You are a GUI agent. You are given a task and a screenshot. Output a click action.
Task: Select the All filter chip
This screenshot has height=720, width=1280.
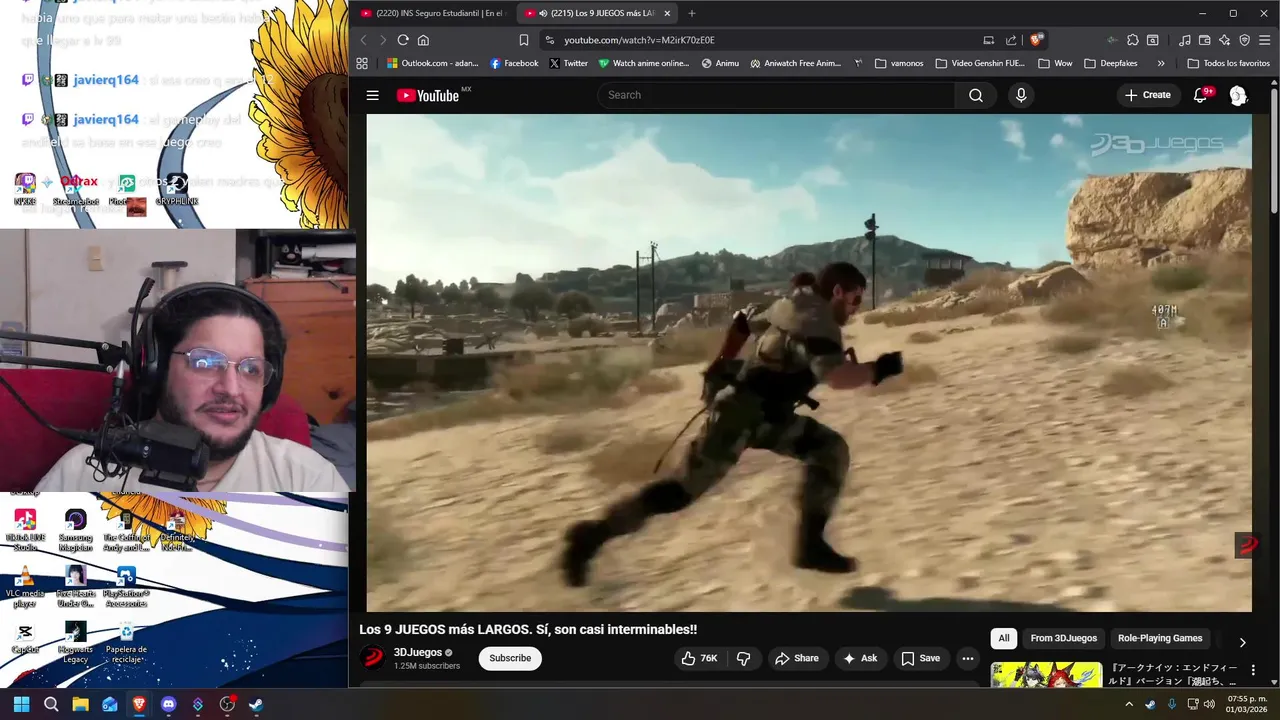pyautogui.click(x=1004, y=638)
